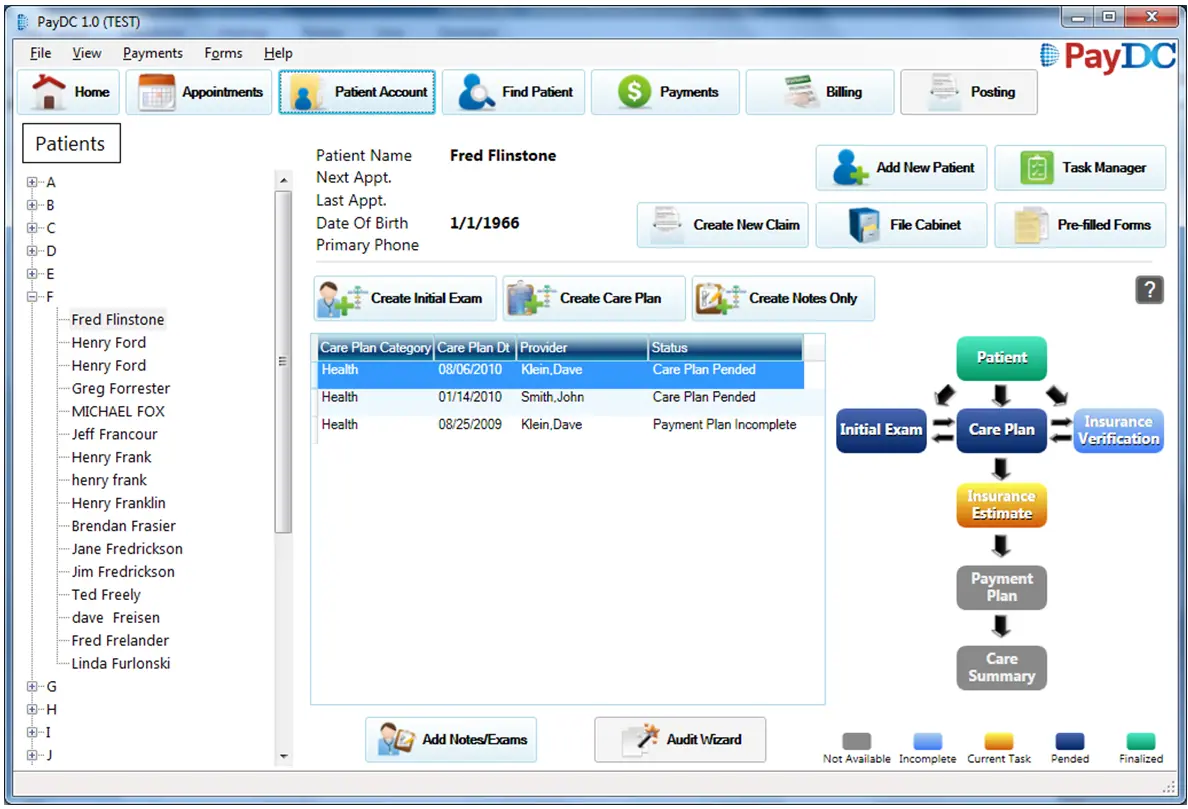Image resolution: width=1188 pixels, height=809 pixels.
Task: Click the blue help question mark
Action: 1149,290
